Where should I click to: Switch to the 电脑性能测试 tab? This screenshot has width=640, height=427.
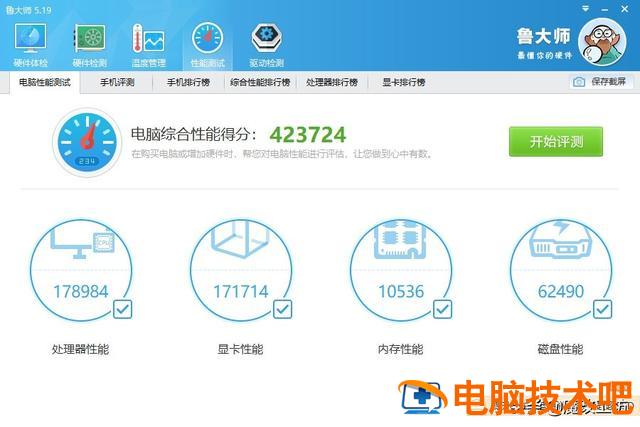pos(45,82)
